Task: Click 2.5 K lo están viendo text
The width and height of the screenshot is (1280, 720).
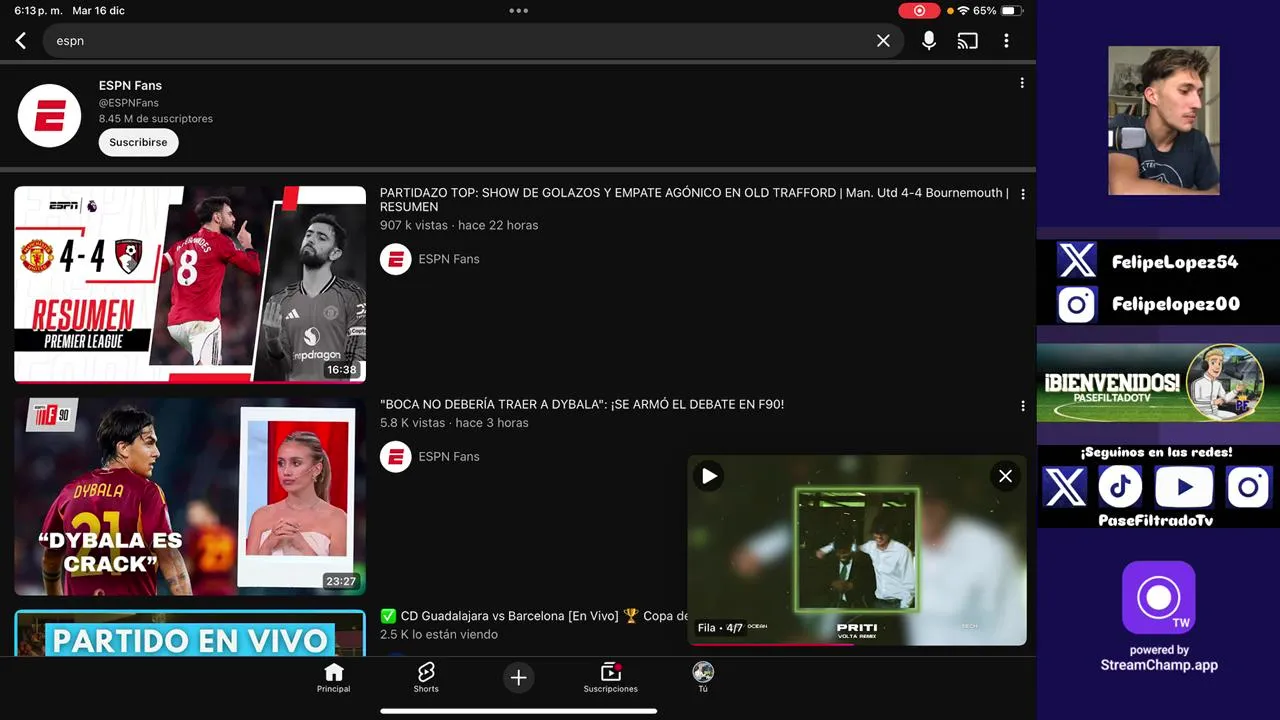Action: 439,635
